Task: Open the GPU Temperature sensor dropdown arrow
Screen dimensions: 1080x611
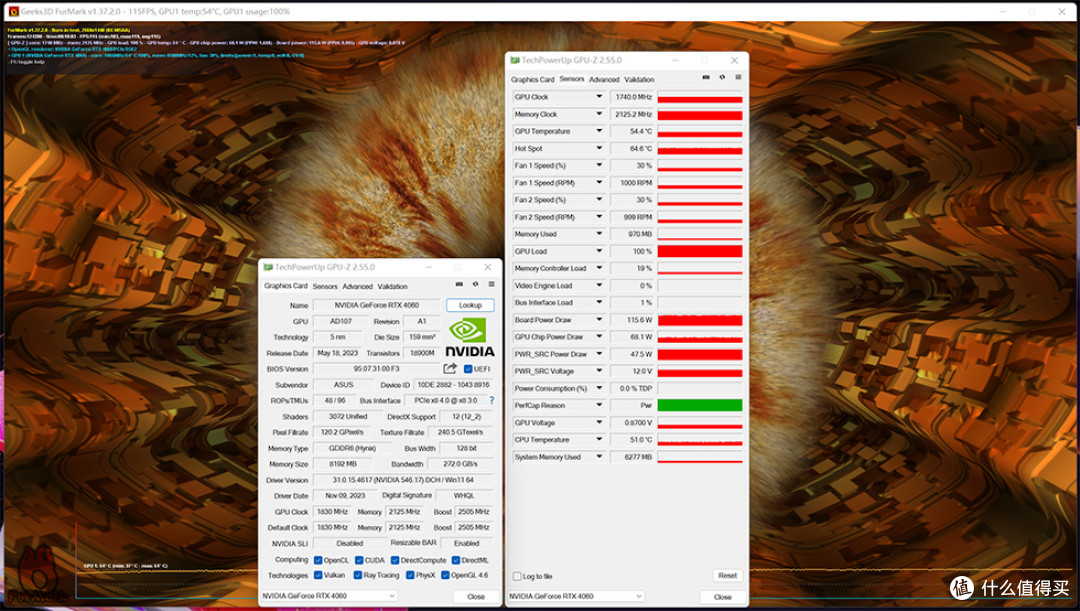Action: 599,131
